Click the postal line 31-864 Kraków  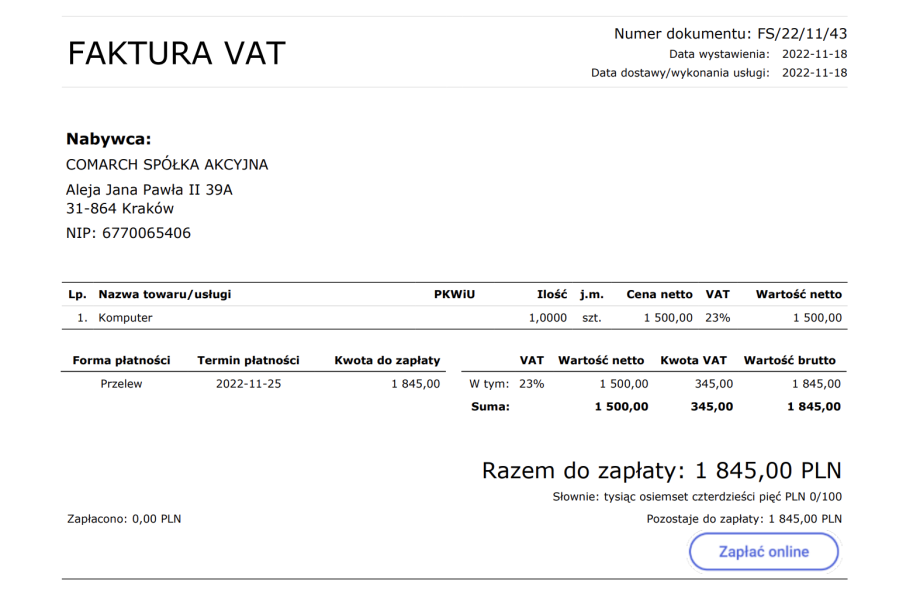[120, 209]
